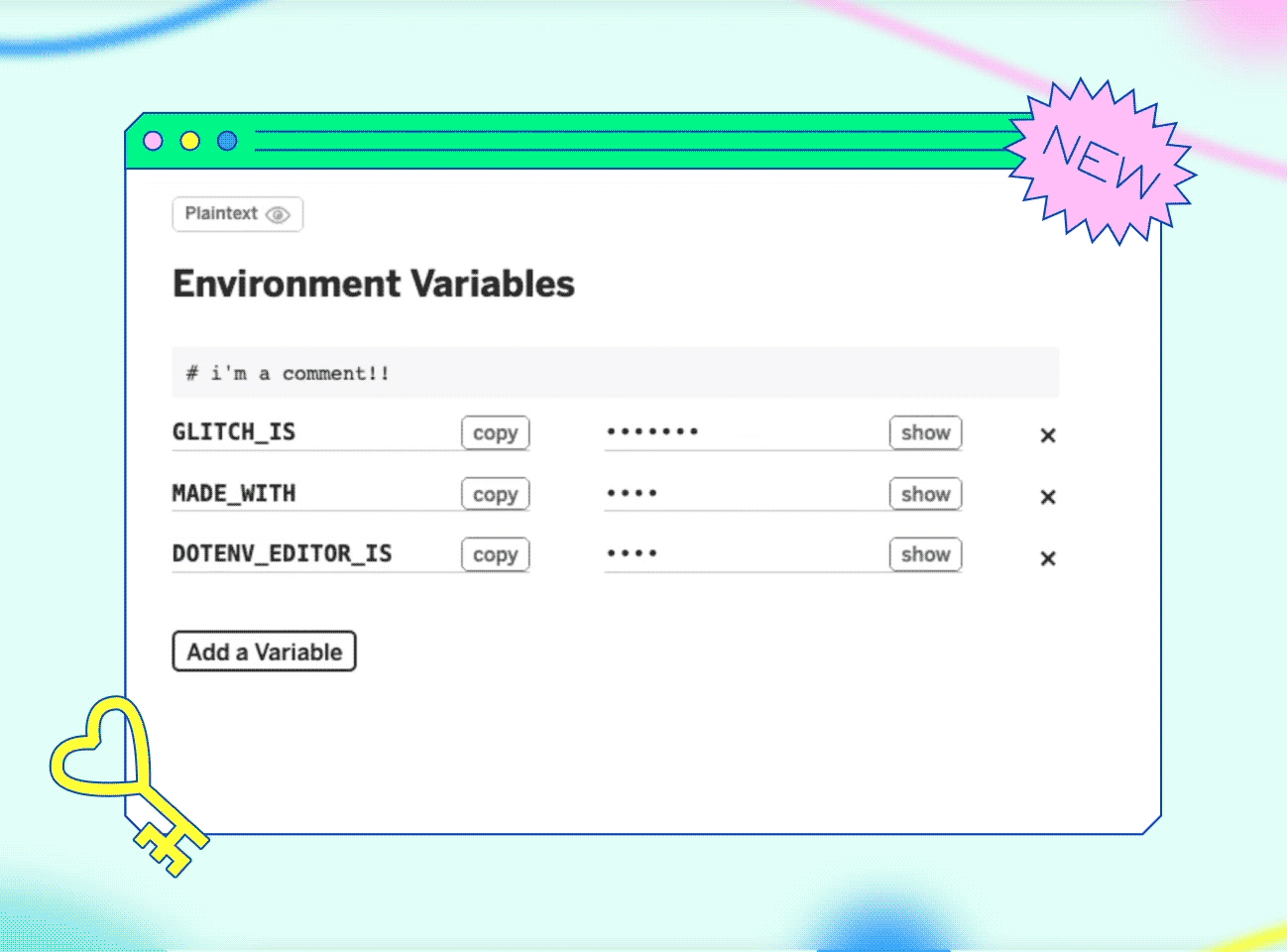Viewport: 1287px width, 952px height.
Task: Remove the DOTENV_EDITOR_IS variable with the X
Action: [1048, 558]
